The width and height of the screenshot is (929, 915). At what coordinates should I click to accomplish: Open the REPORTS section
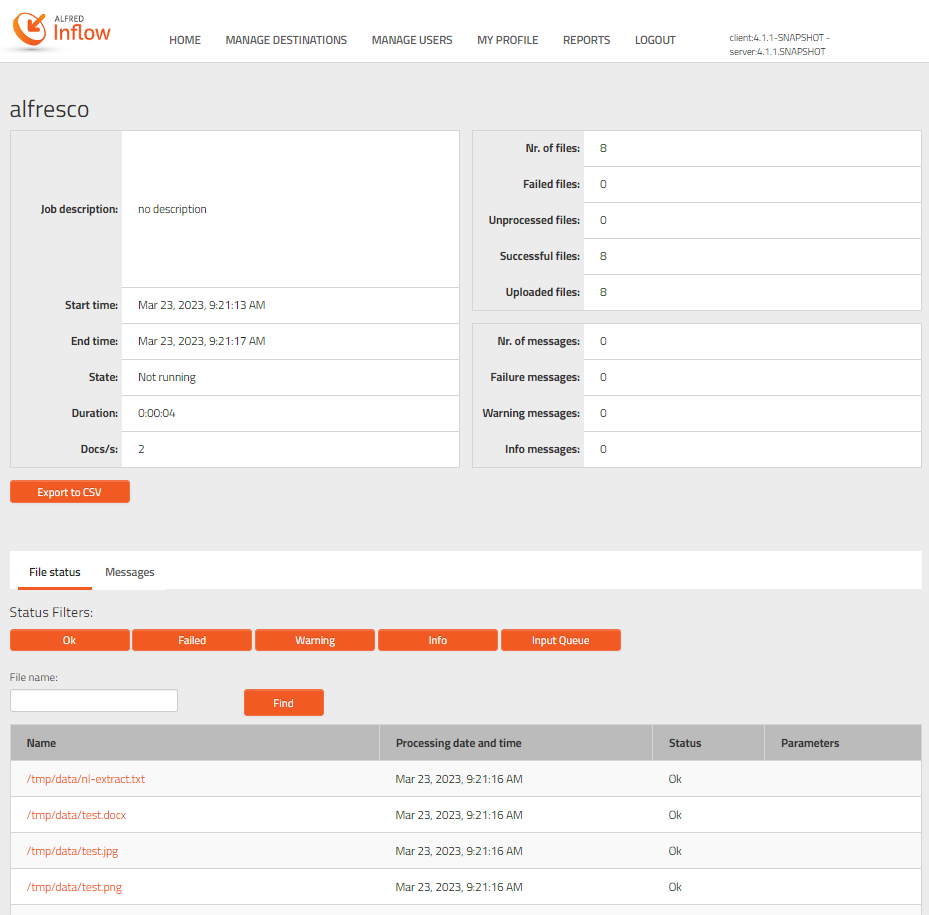[x=586, y=41]
